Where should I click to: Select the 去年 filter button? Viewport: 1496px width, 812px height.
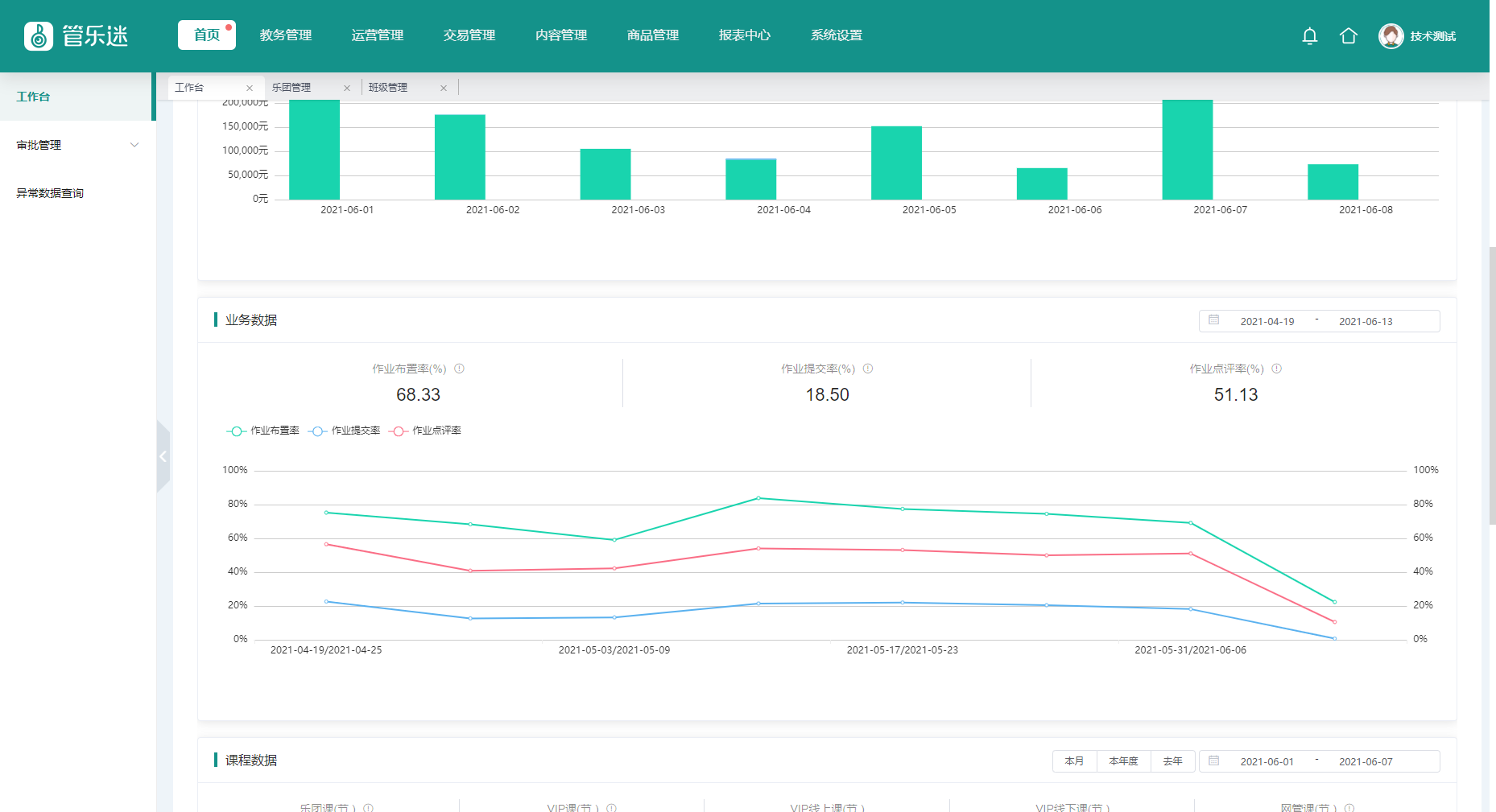click(1172, 761)
